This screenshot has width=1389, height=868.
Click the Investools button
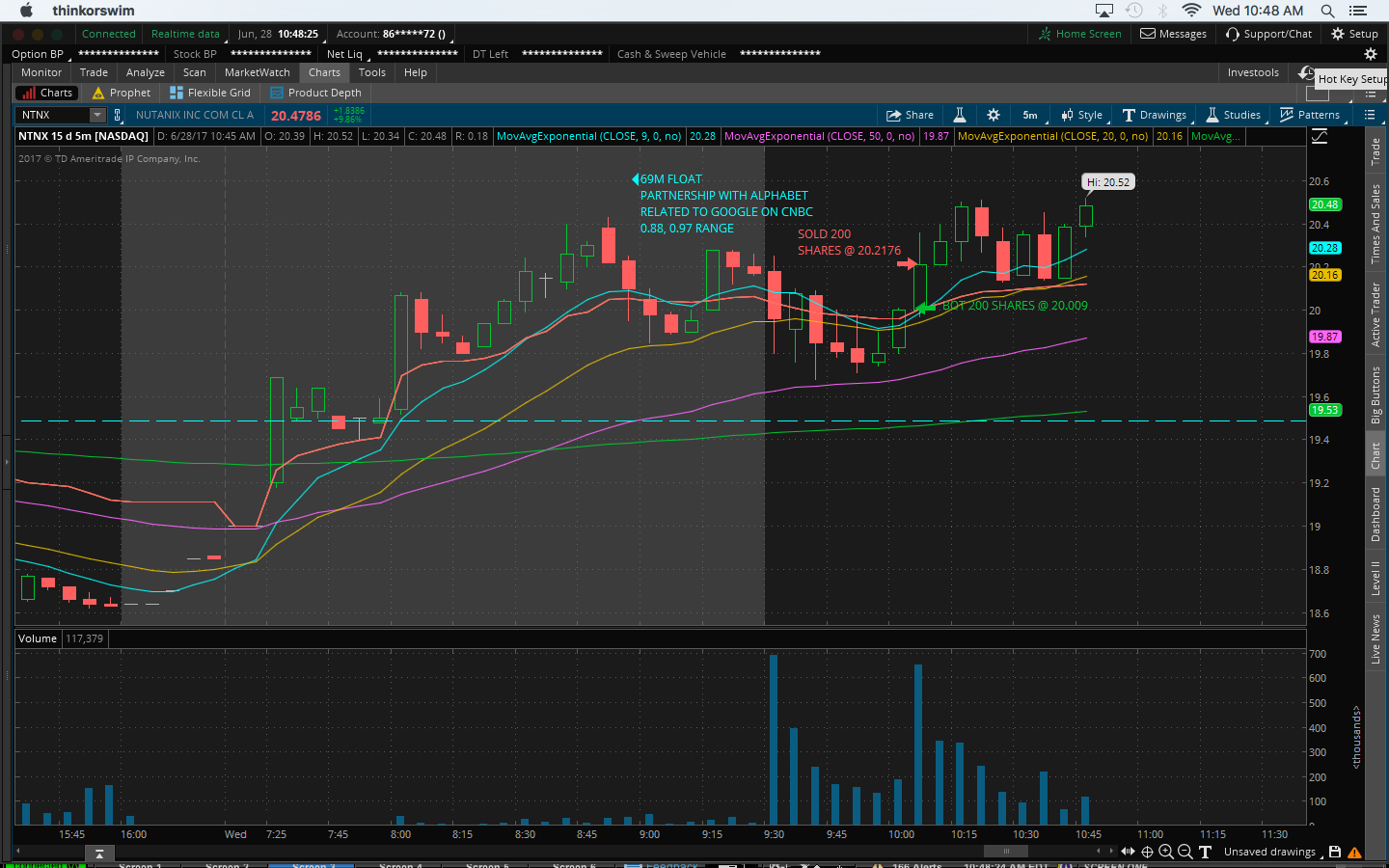point(1253,72)
